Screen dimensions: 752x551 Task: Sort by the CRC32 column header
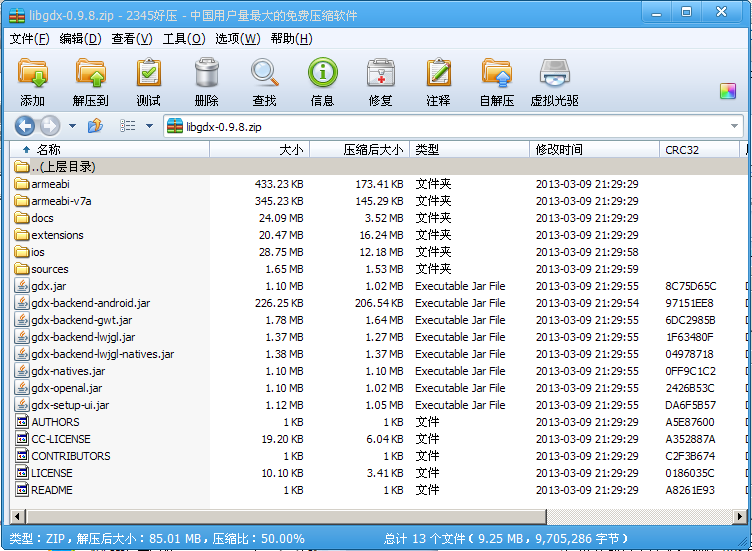coord(699,150)
